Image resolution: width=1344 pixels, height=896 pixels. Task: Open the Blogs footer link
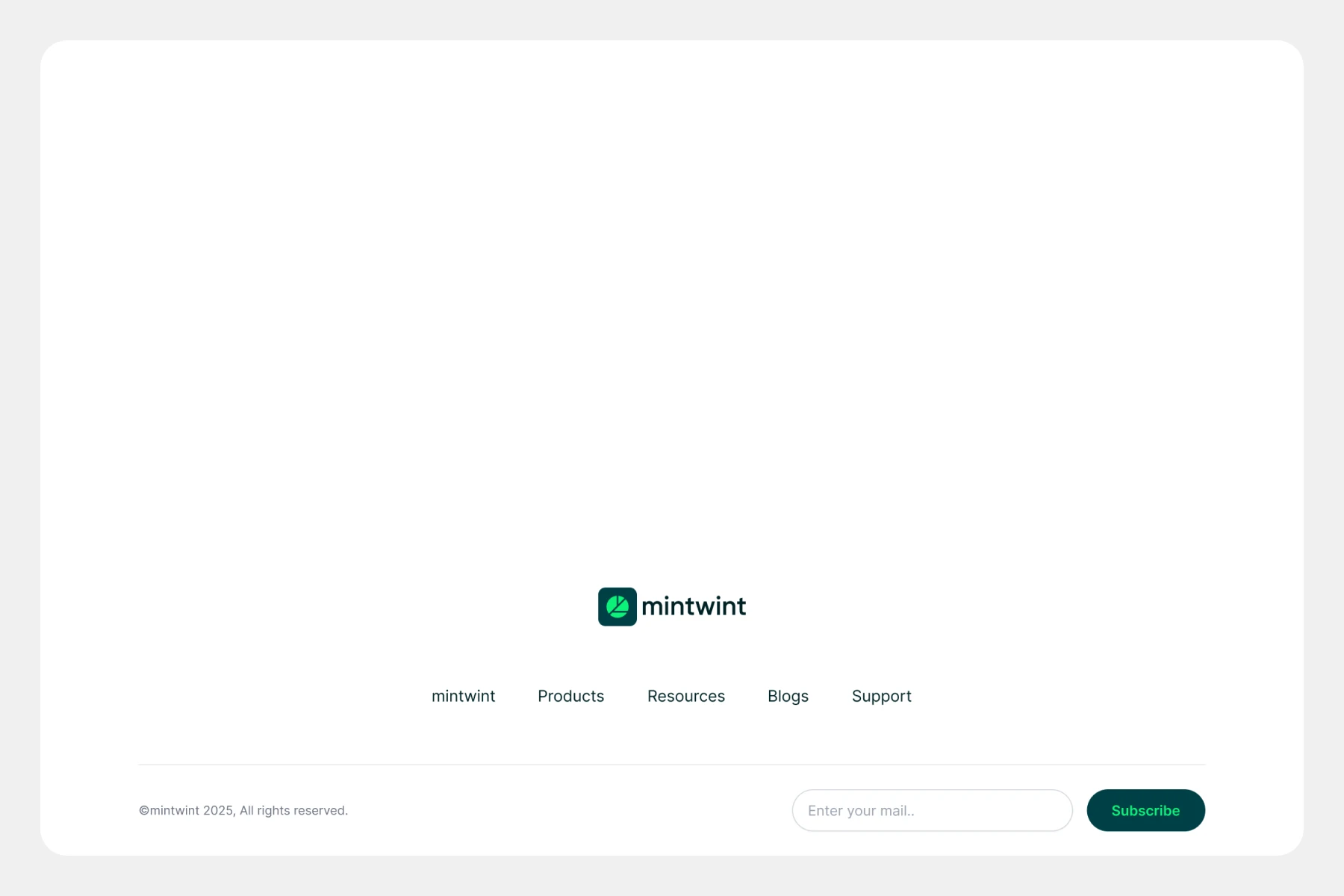[x=788, y=696]
